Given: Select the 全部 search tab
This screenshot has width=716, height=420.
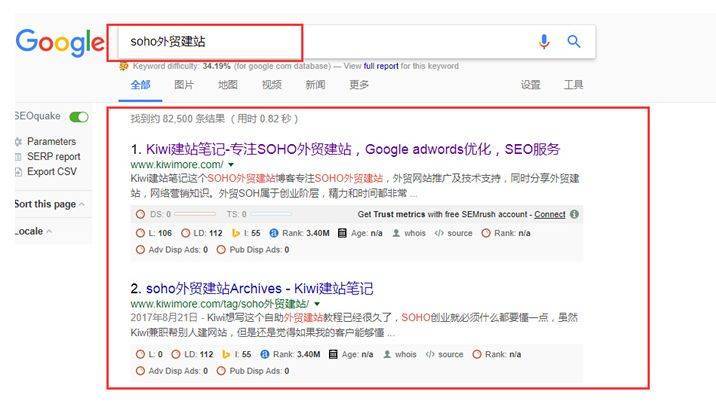Looking at the screenshot, I should tap(140, 85).
